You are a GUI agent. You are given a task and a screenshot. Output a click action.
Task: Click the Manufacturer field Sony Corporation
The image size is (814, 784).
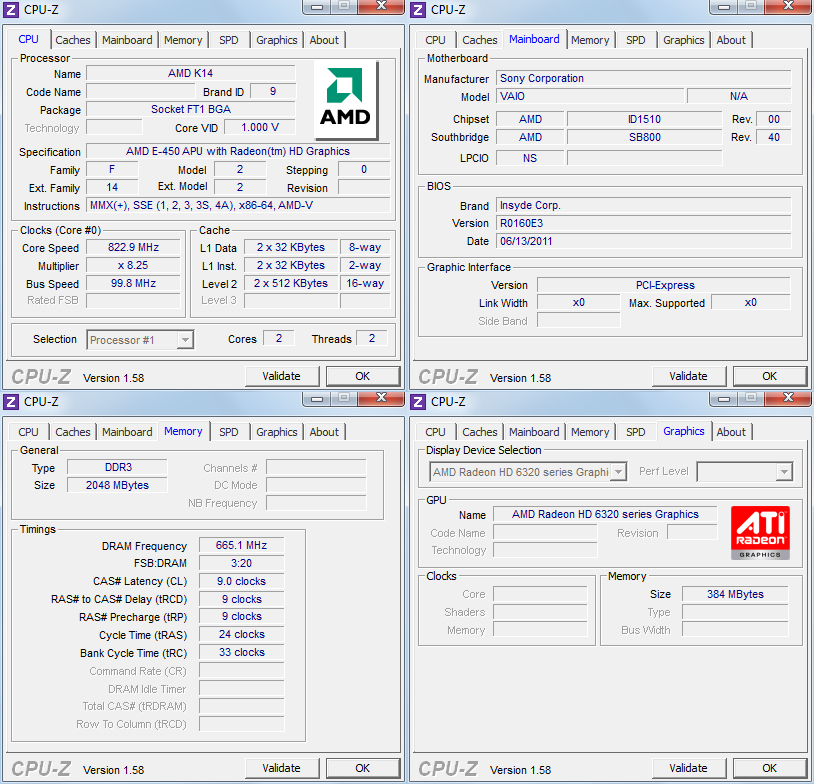[644, 78]
